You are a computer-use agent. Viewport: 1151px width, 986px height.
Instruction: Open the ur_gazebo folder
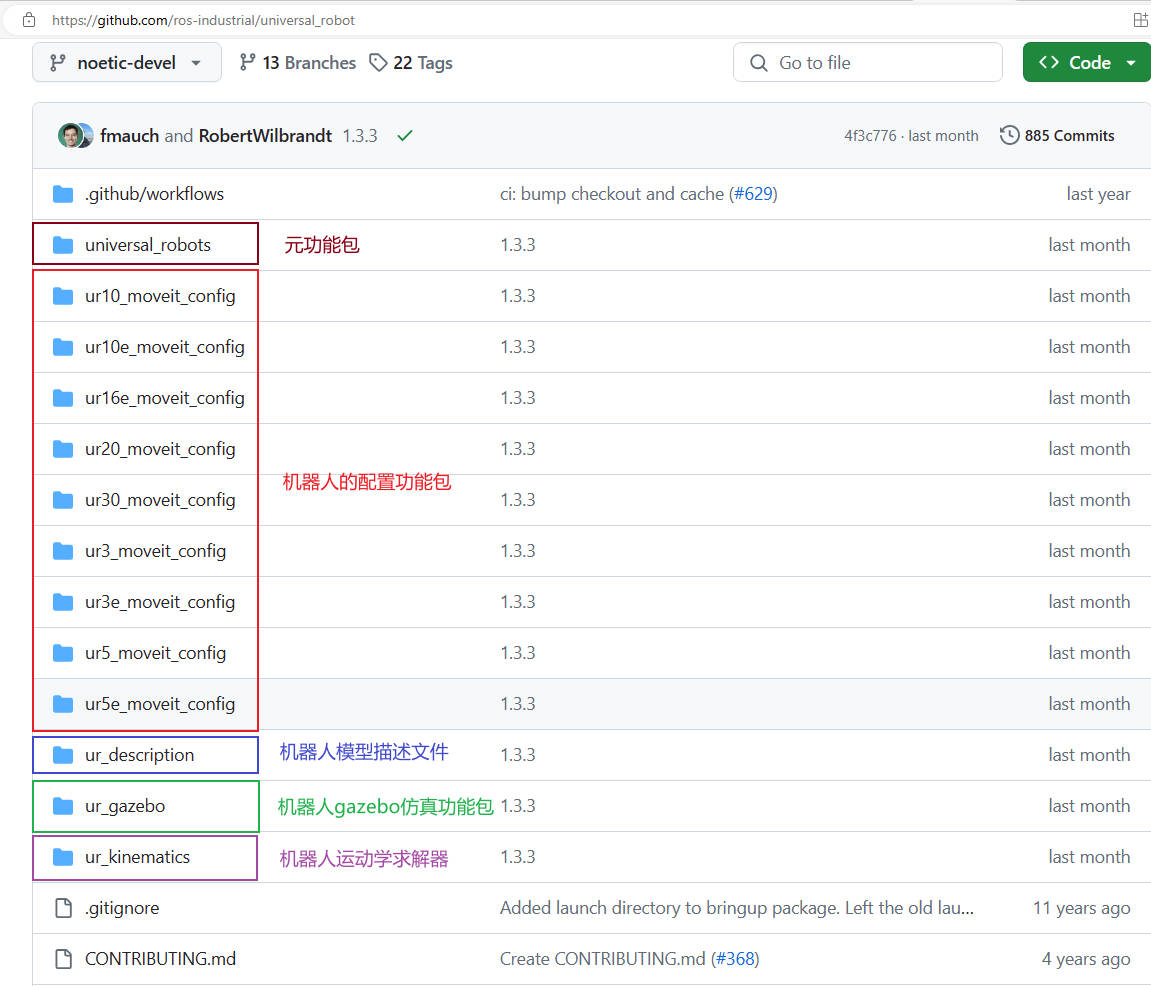[125, 806]
